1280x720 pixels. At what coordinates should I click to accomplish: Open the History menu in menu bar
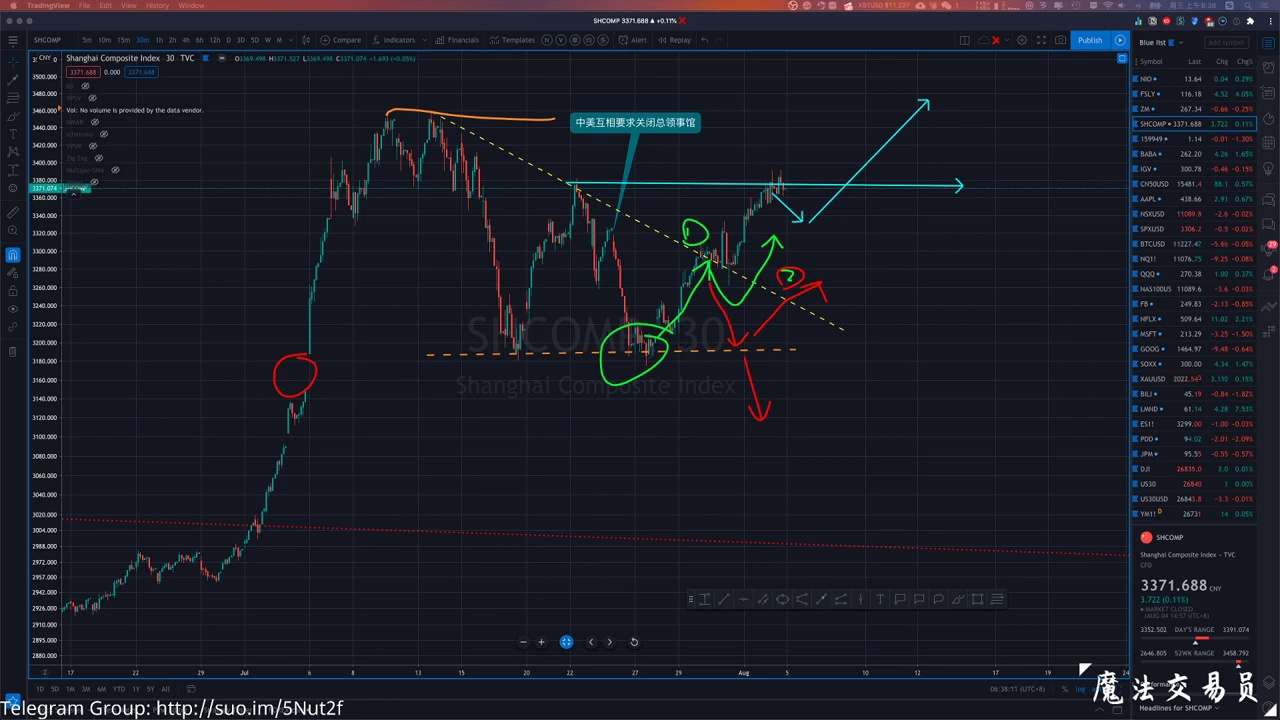(x=157, y=5)
